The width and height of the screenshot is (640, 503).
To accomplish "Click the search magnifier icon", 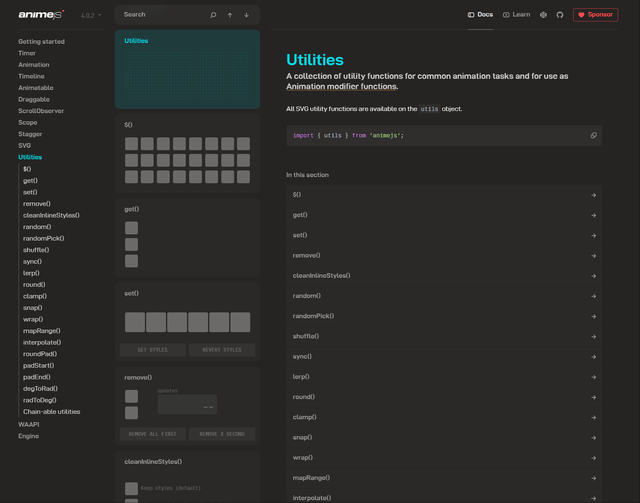I will pos(213,15).
